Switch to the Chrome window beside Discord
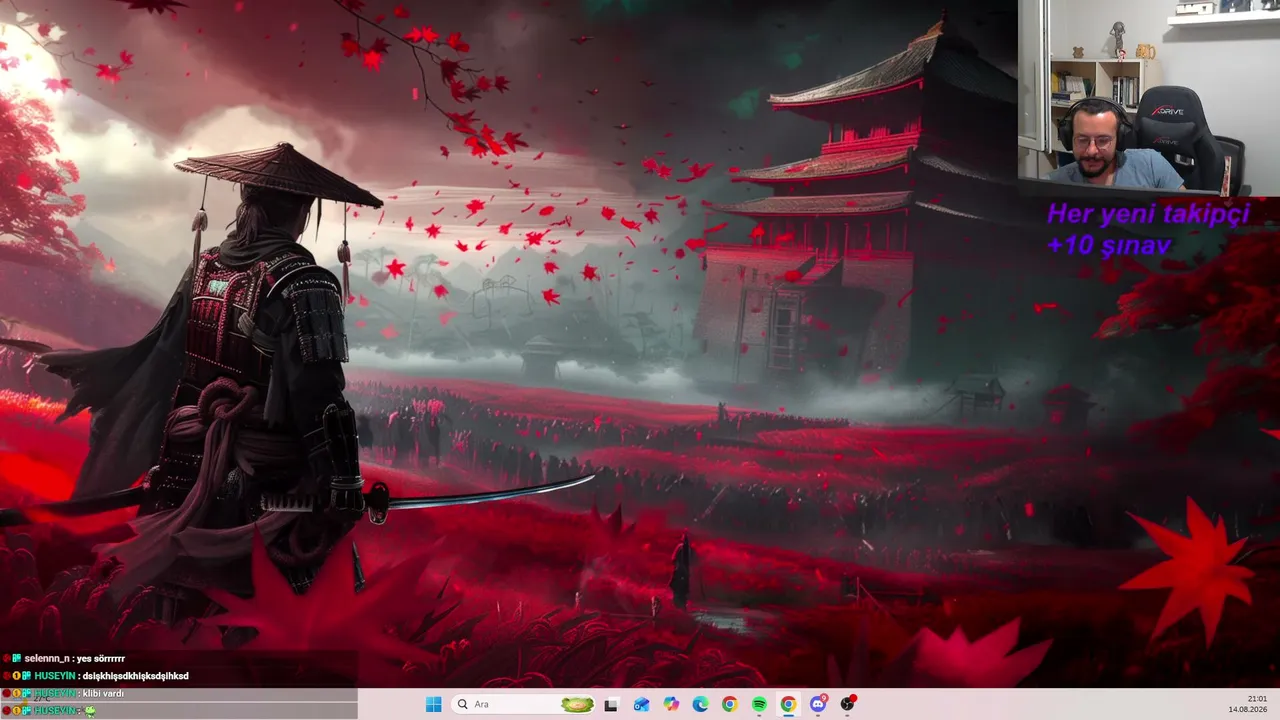Viewport: 1280px width, 720px height. 788,704
